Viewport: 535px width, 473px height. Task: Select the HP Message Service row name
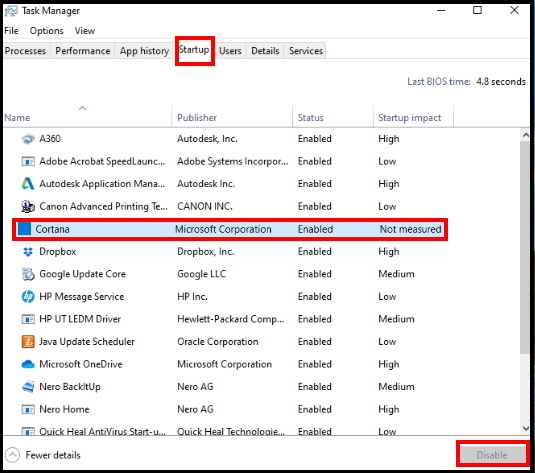point(82,297)
